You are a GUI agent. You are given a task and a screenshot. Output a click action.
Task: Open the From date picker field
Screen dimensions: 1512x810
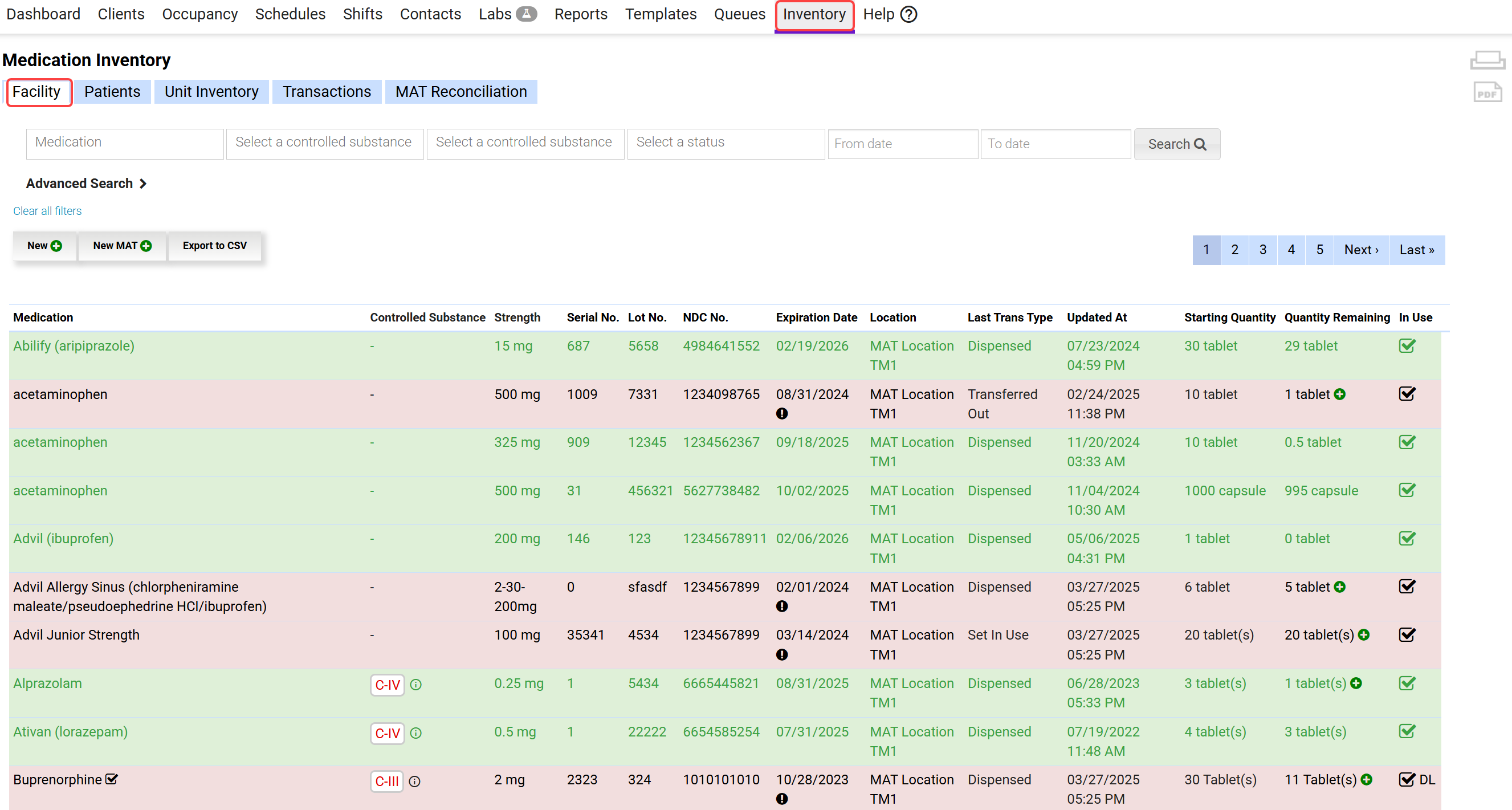point(902,144)
